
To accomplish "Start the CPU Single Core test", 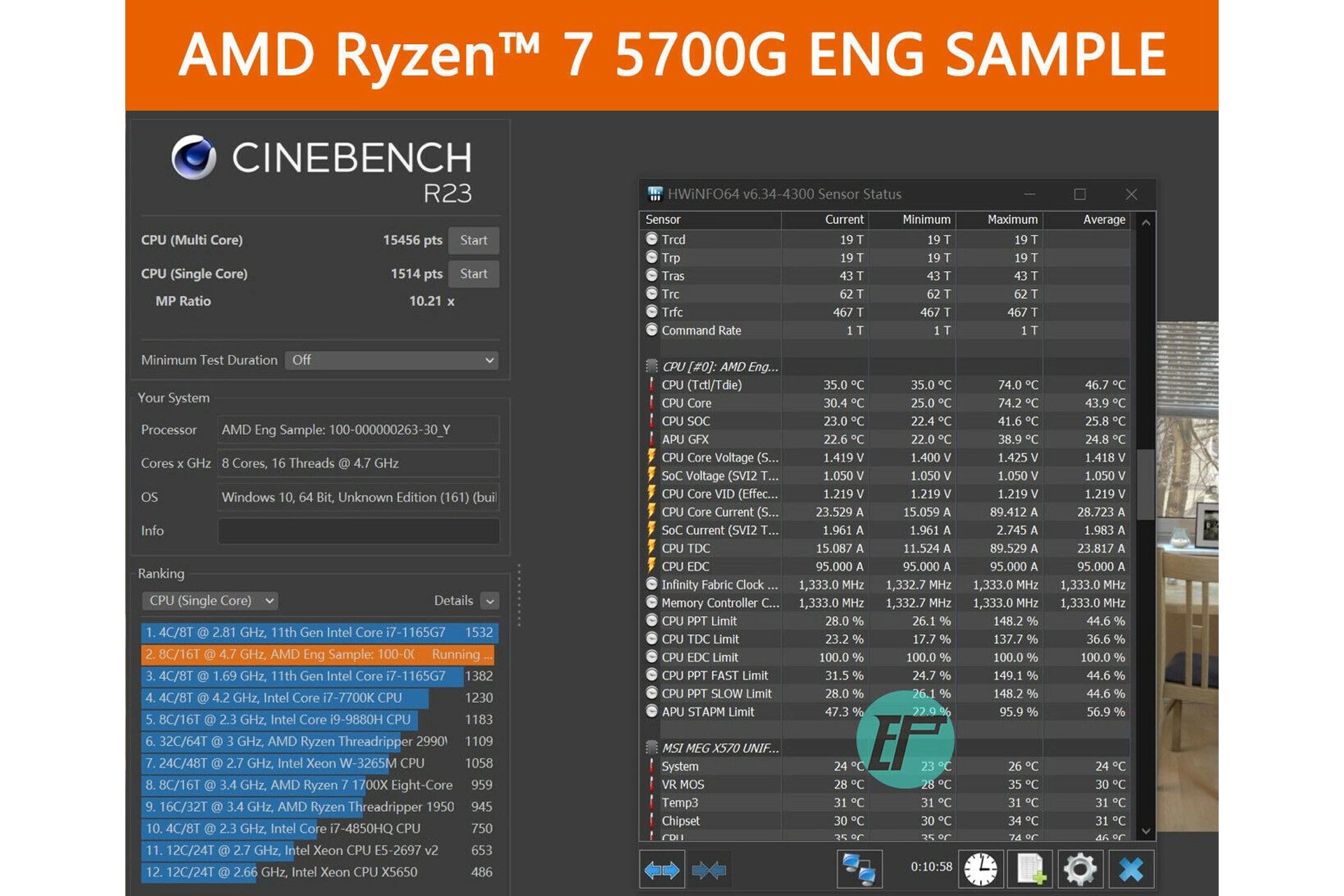I will [x=474, y=274].
